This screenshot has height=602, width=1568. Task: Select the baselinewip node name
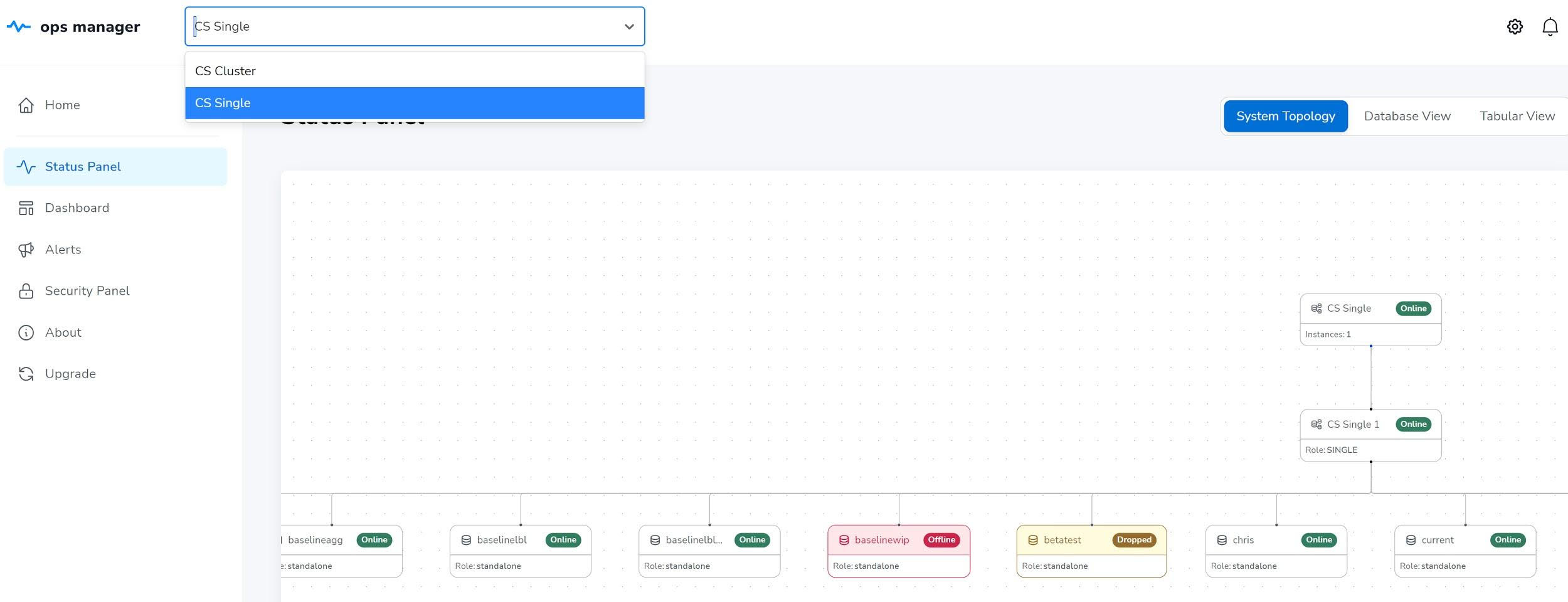click(x=882, y=540)
